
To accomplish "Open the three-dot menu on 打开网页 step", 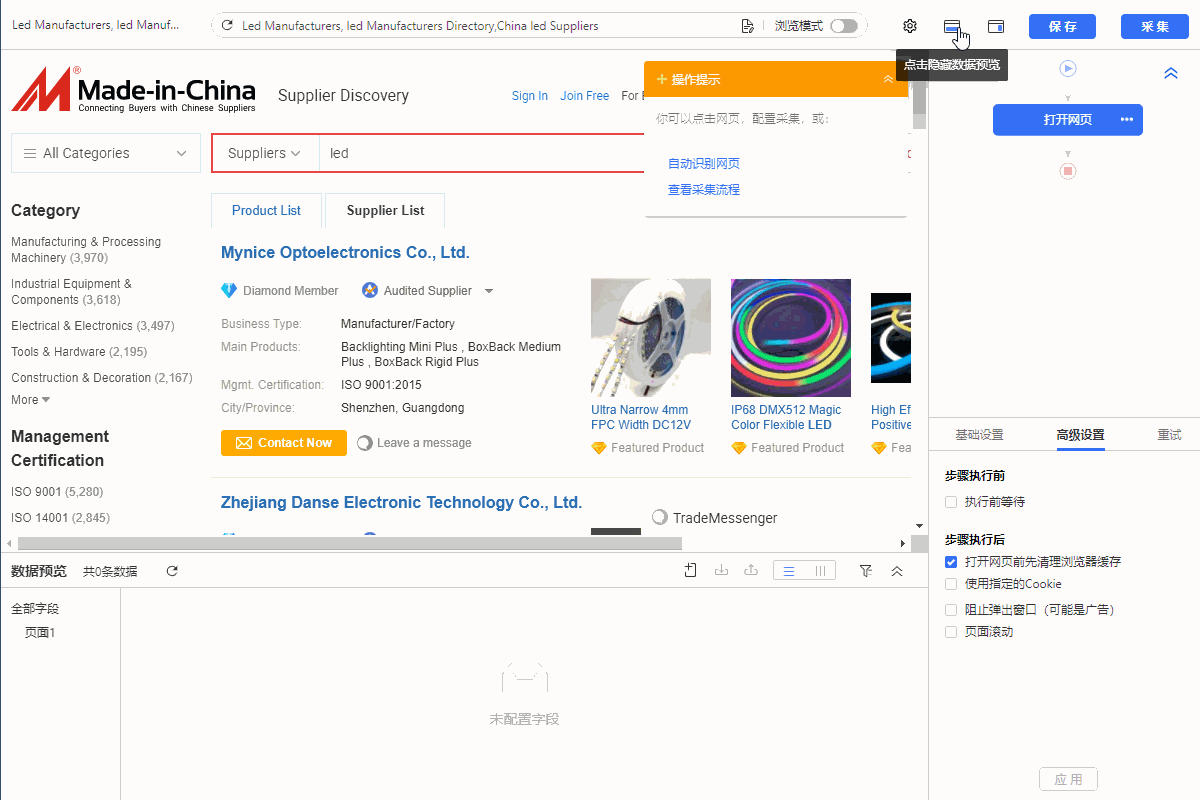I will tap(1127, 120).
